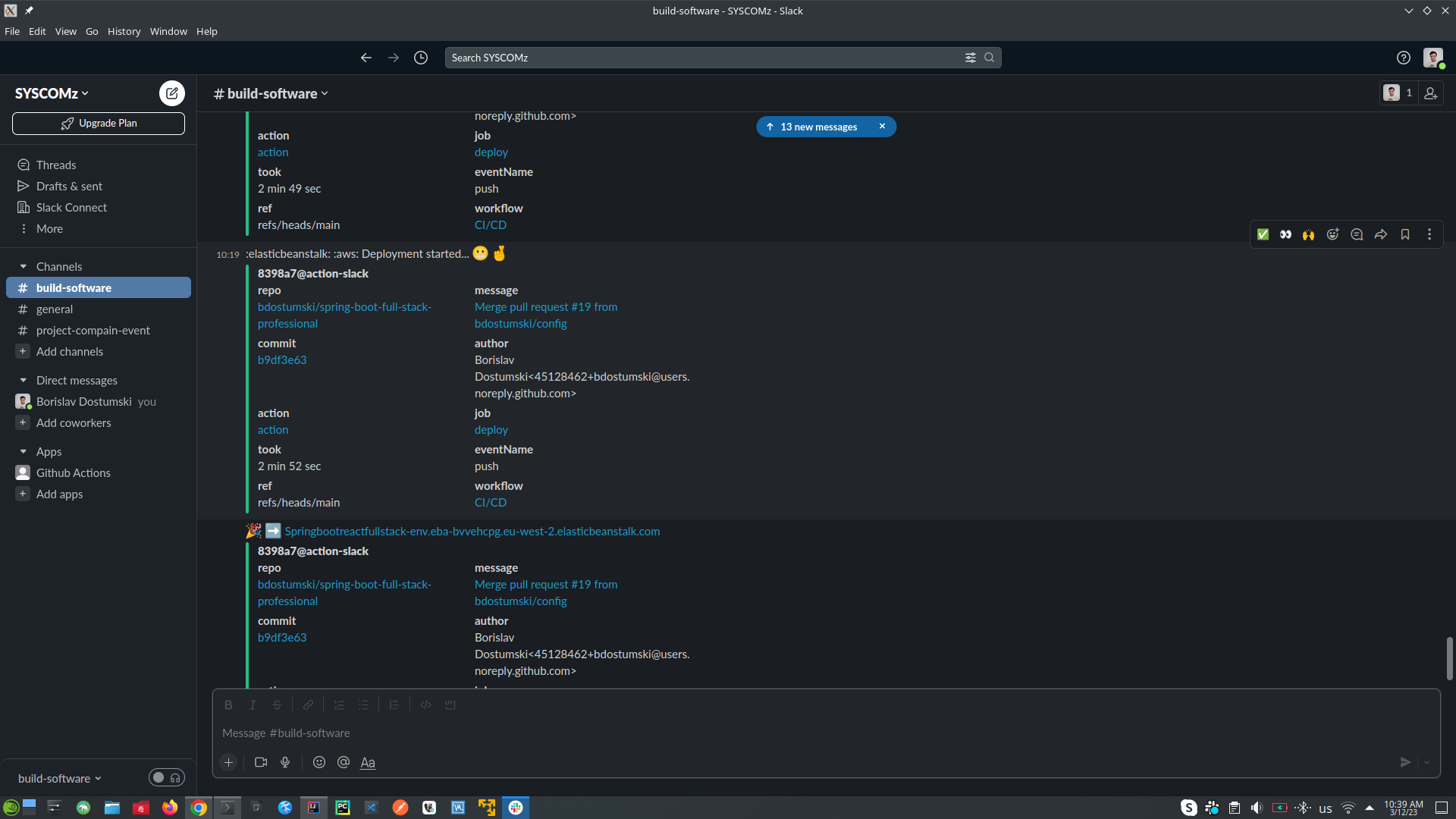Click the reply in thread icon

coord(1357,234)
